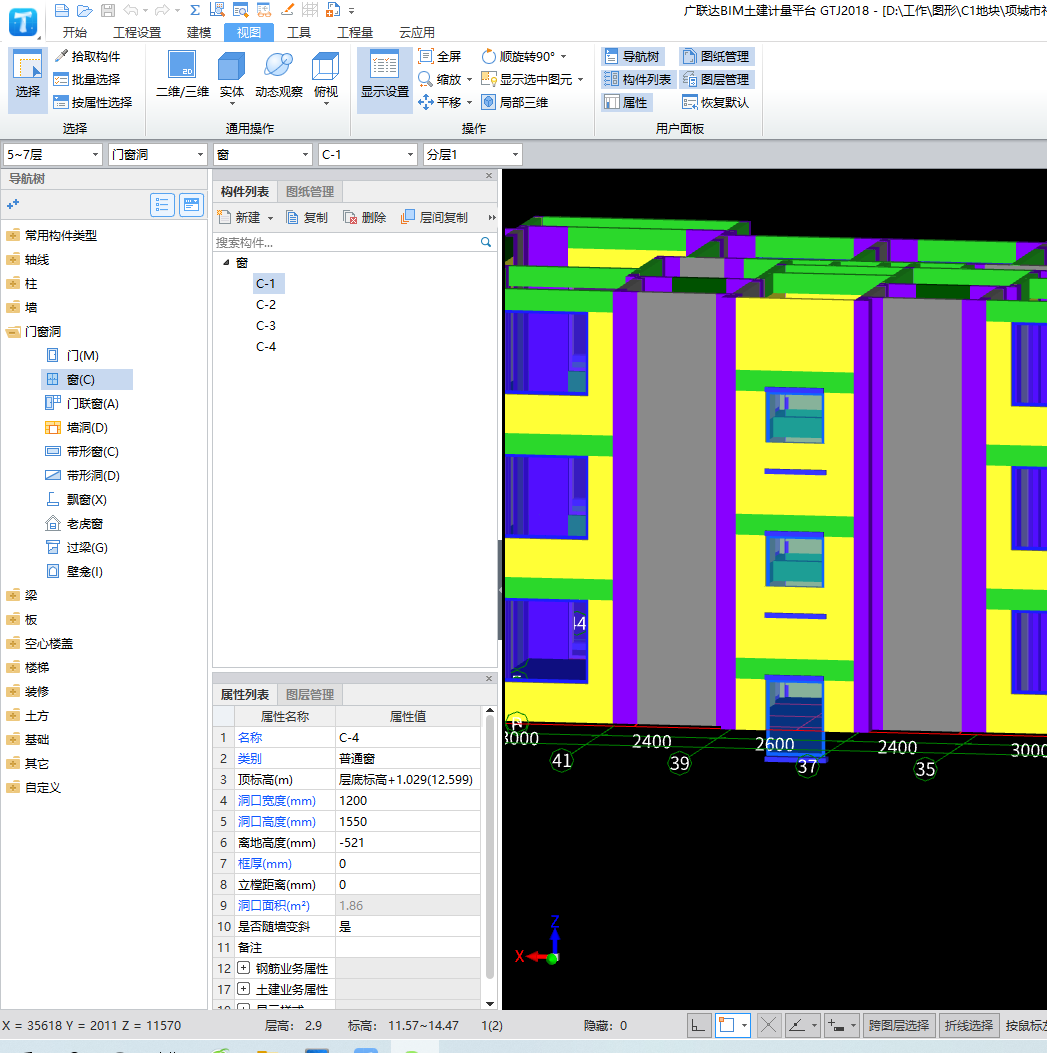Click the properties panel scrollbar down arrow
The image size is (1047, 1053).
coord(490,1003)
